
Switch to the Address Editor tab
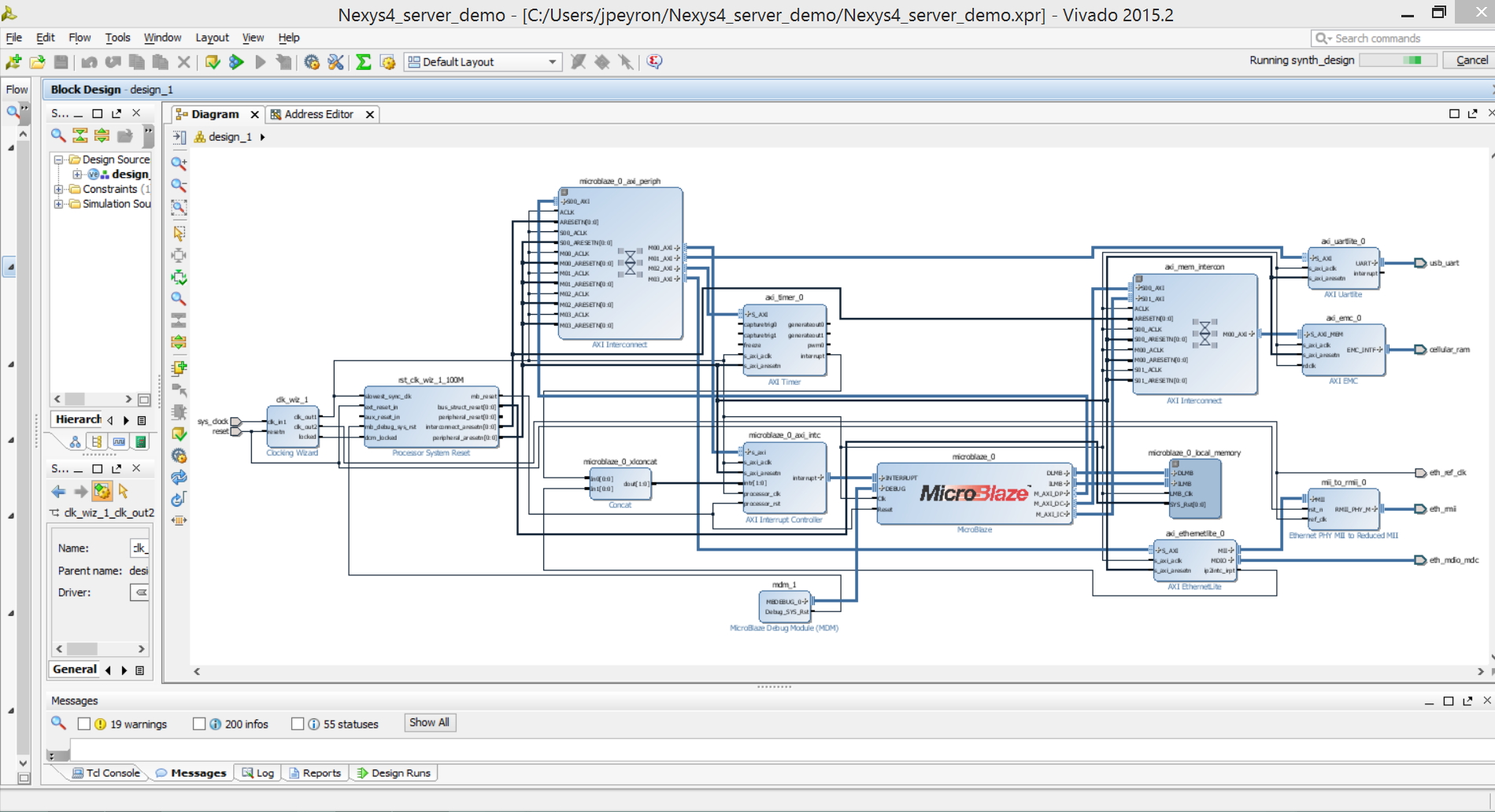point(319,114)
